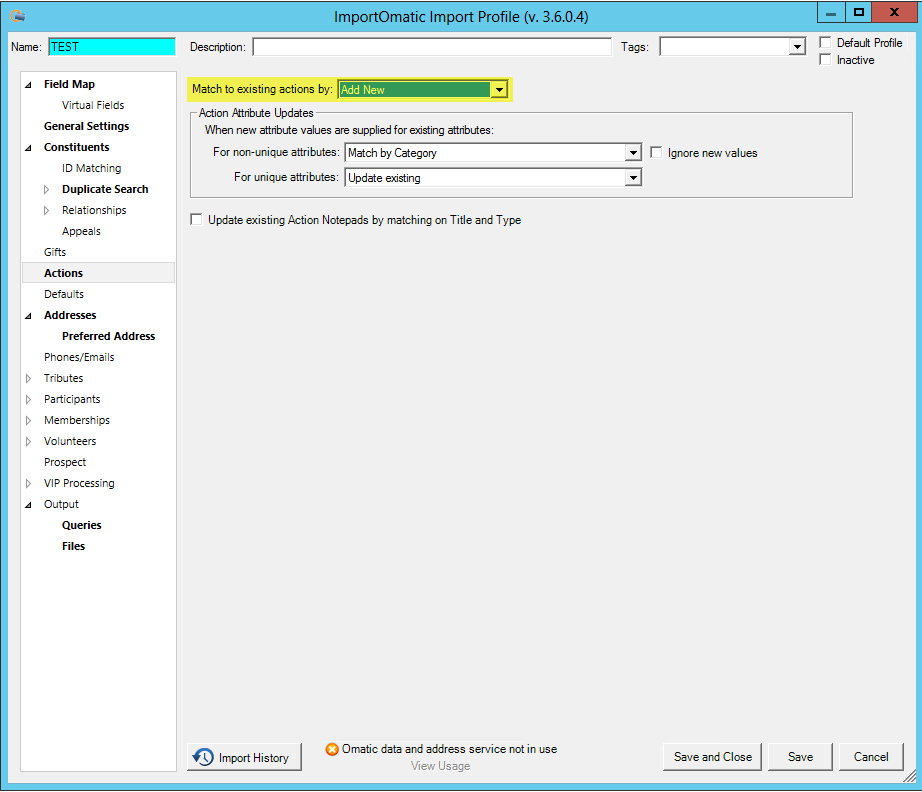922x792 pixels.
Task: Click the Description input field
Action: [x=432, y=46]
